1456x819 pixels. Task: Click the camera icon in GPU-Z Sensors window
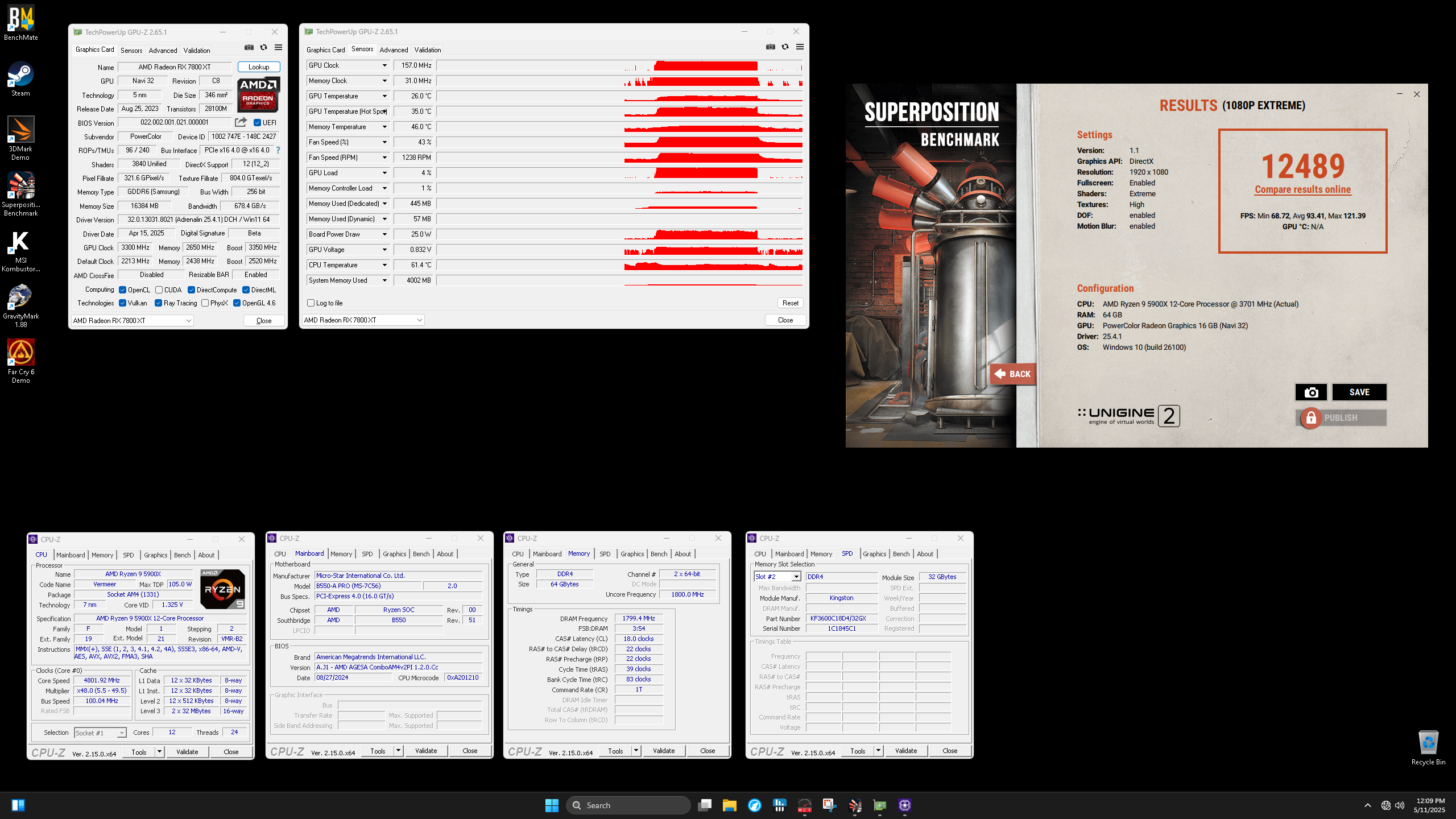pyautogui.click(x=771, y=47)
